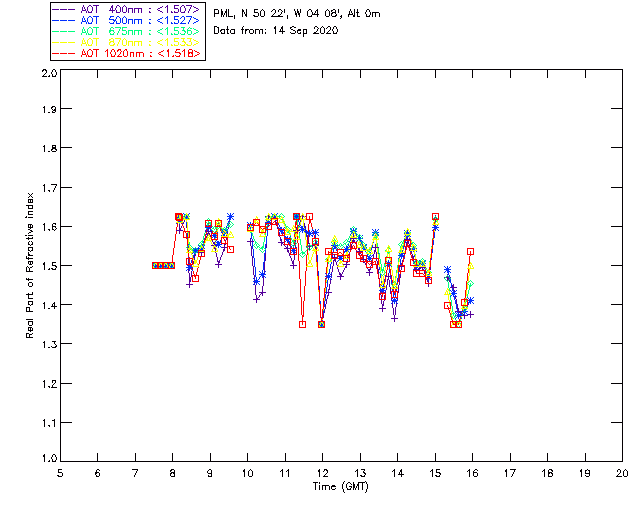The image size is (640, 512).
Task: Click the AOT 400nm purple legend entry
Action: 126,9
